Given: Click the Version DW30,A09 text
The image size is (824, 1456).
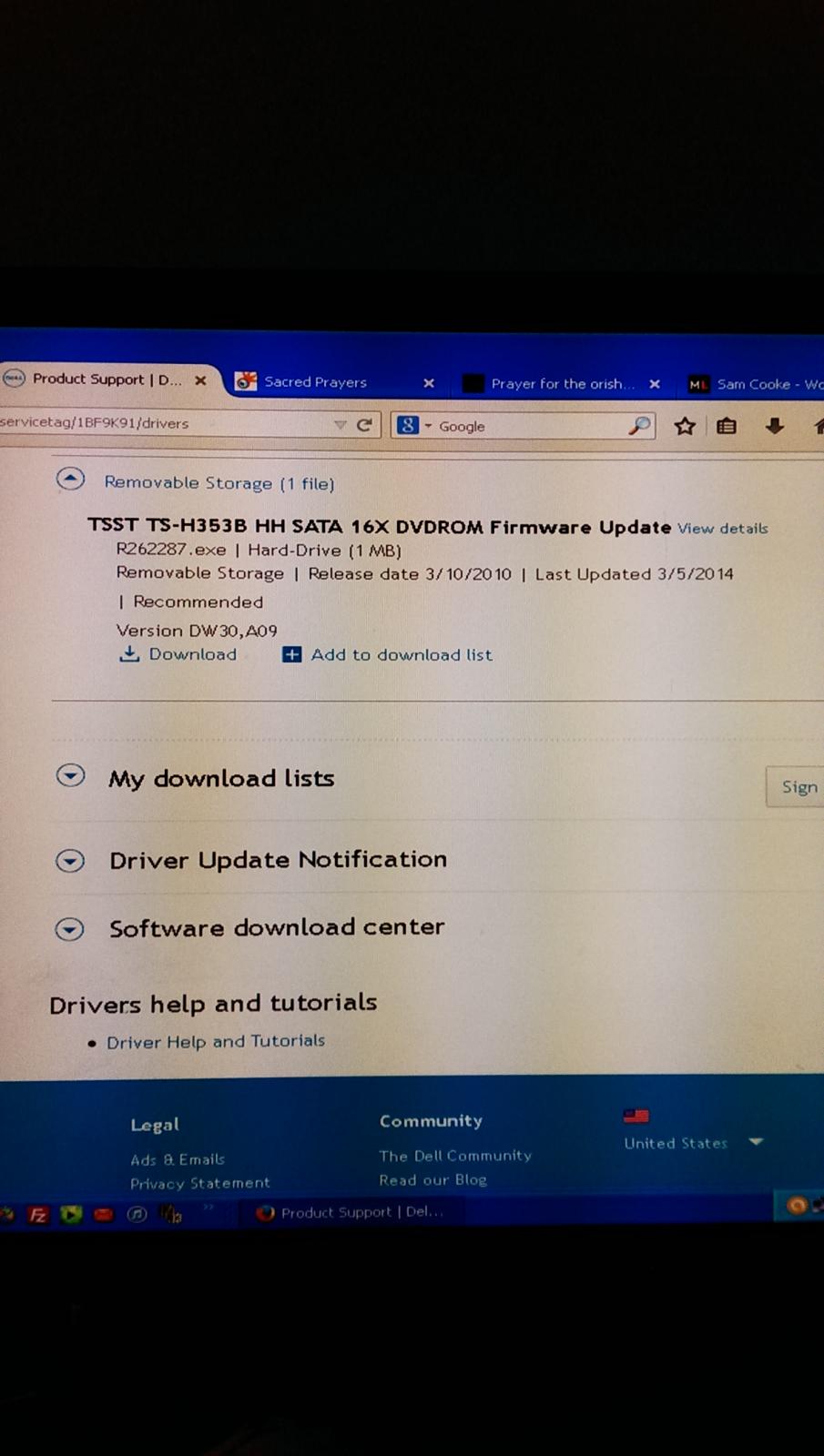Looking at the screenshot, I should point(197,630).
